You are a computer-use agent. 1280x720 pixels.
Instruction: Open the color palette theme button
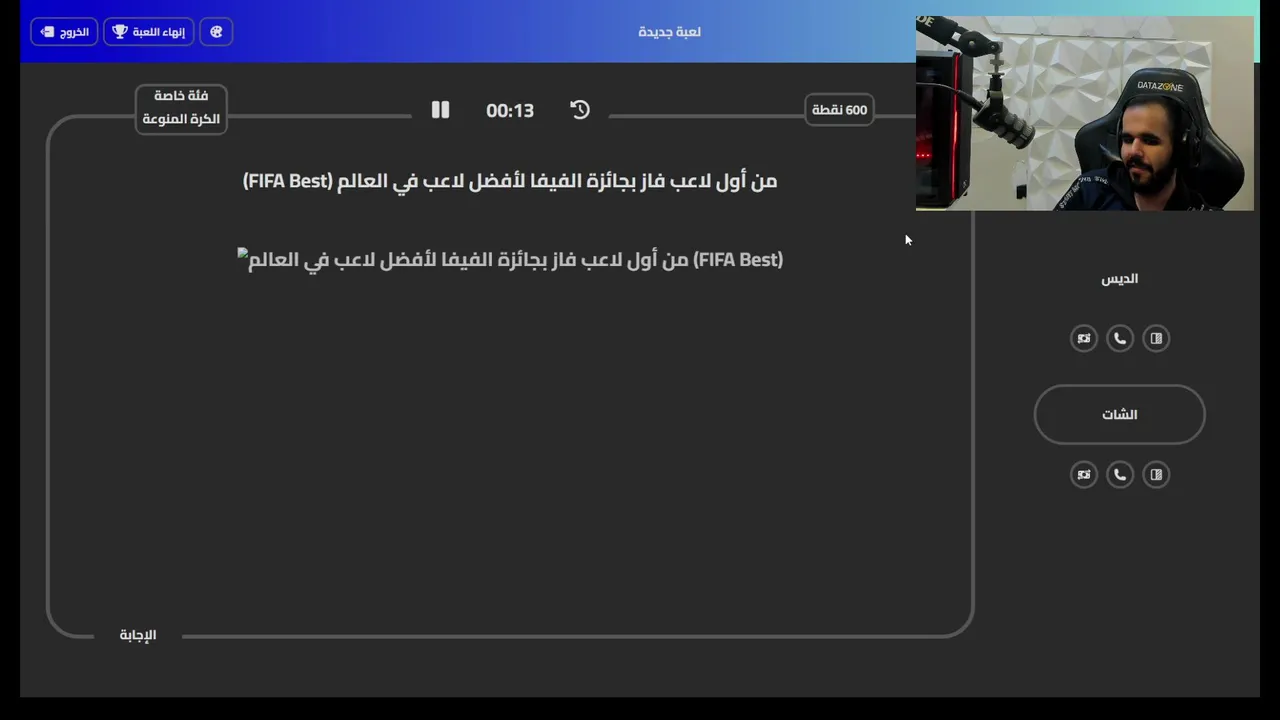[216, 32]
